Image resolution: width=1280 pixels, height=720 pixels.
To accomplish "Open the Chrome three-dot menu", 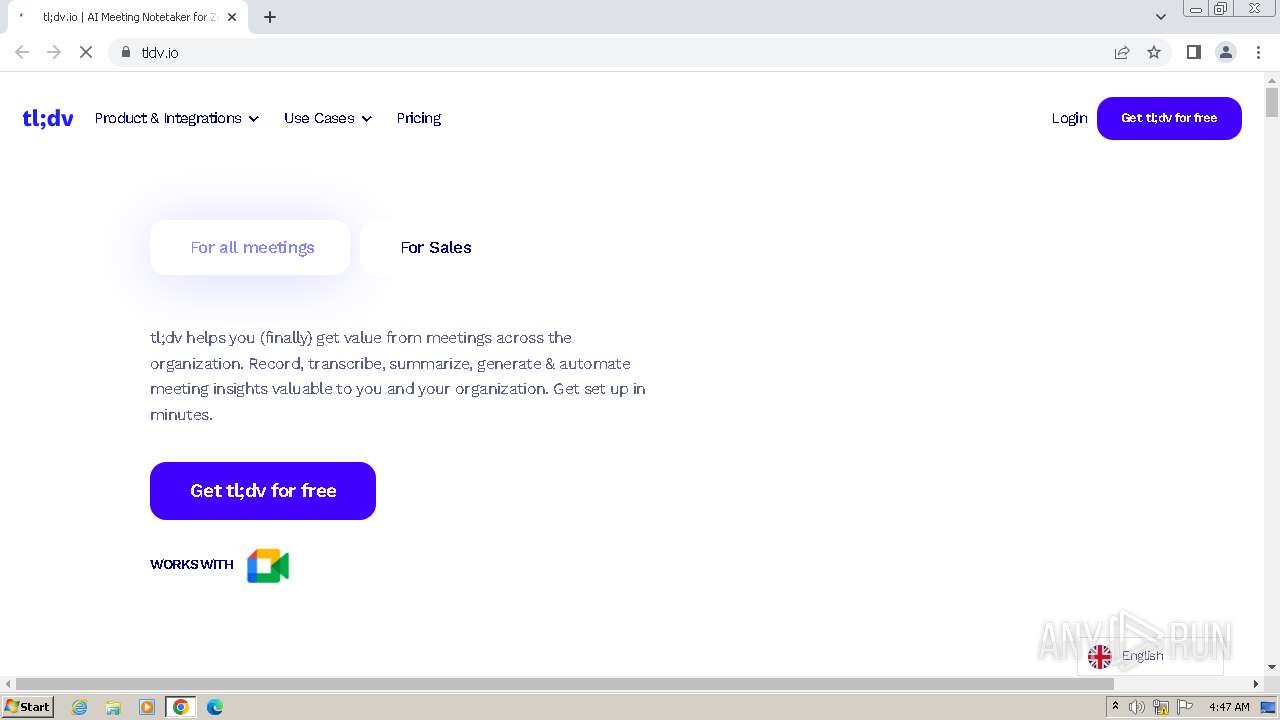I will (x=1258, y=52).
